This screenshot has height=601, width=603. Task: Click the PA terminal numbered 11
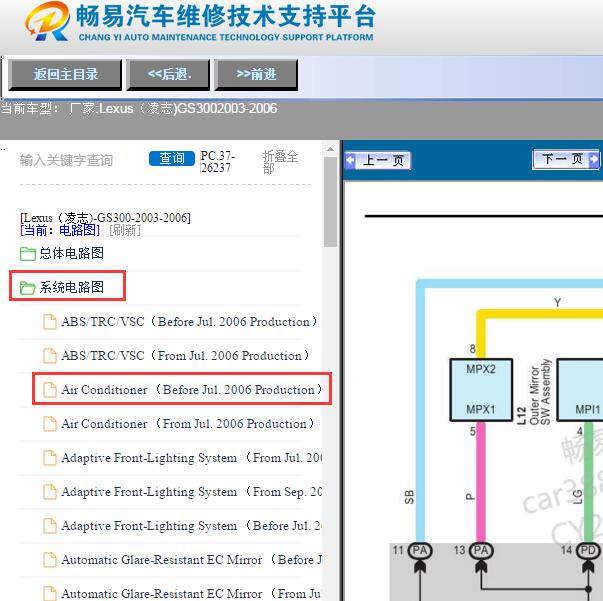coord(420,551)
